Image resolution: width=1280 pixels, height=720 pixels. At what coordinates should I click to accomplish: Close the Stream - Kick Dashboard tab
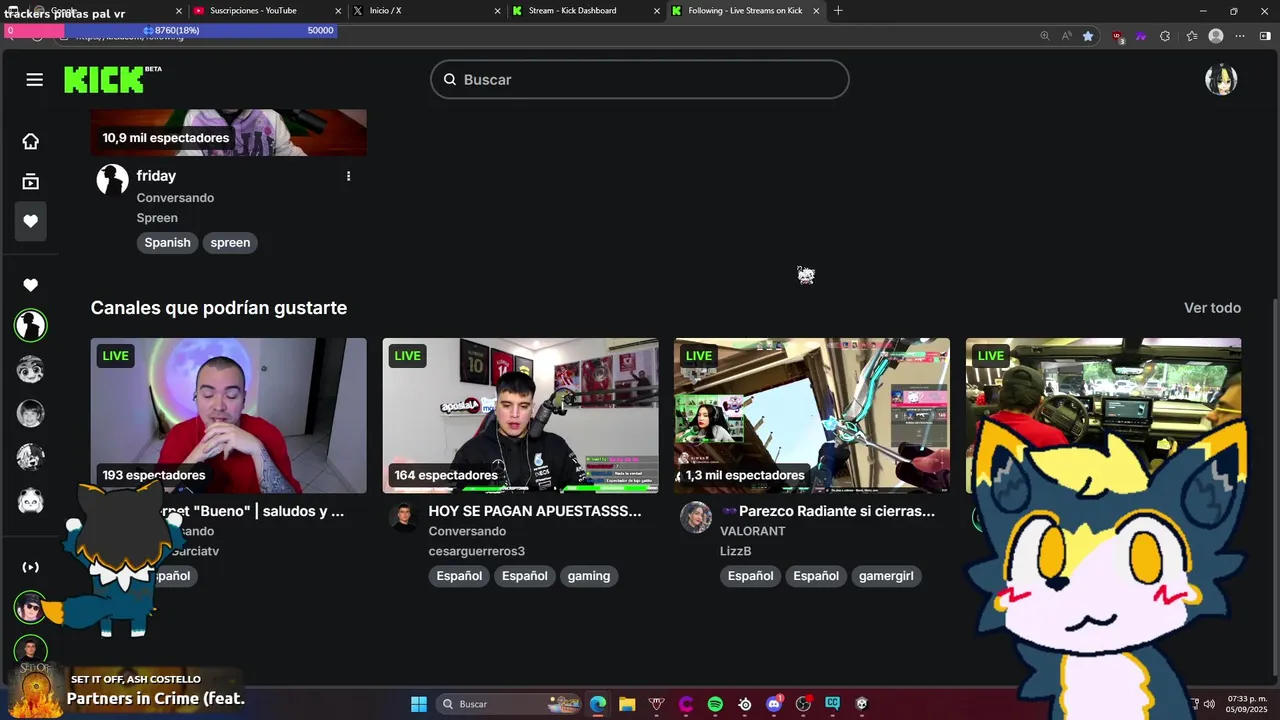[657, 11]
